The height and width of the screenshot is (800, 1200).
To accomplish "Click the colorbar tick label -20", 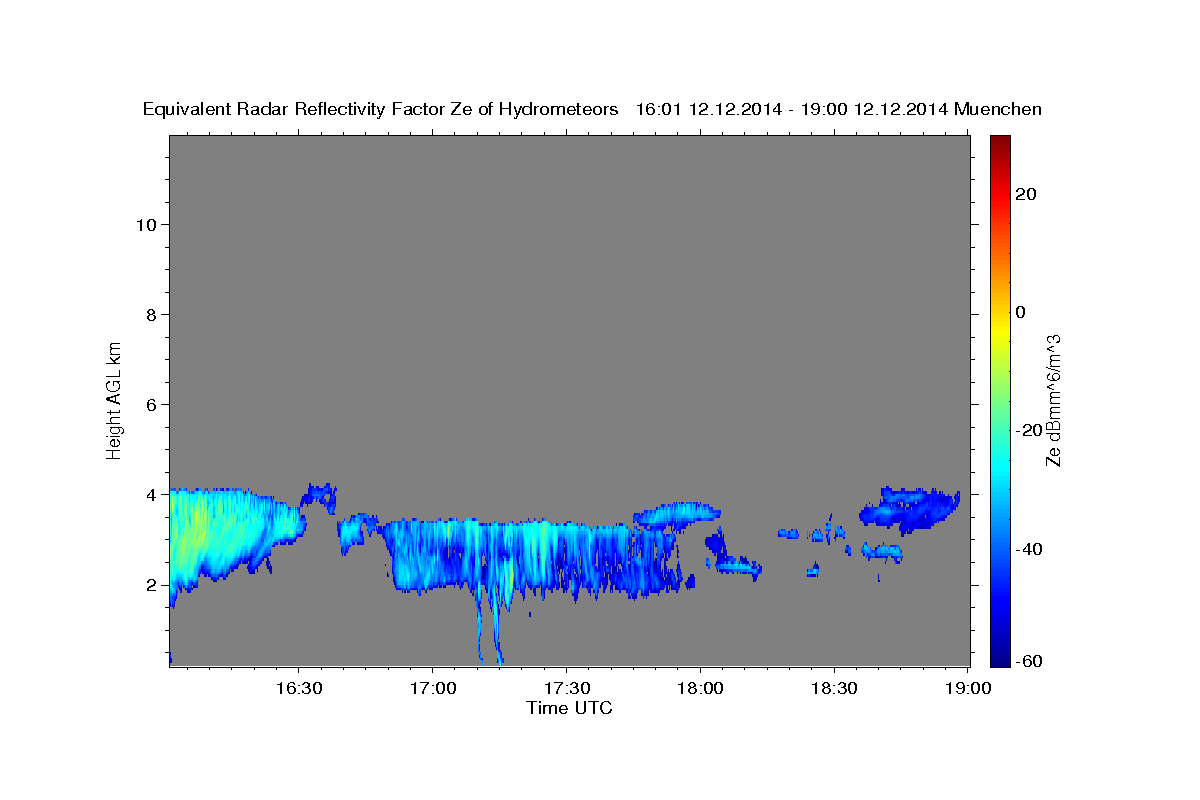I will point(1029,430).
